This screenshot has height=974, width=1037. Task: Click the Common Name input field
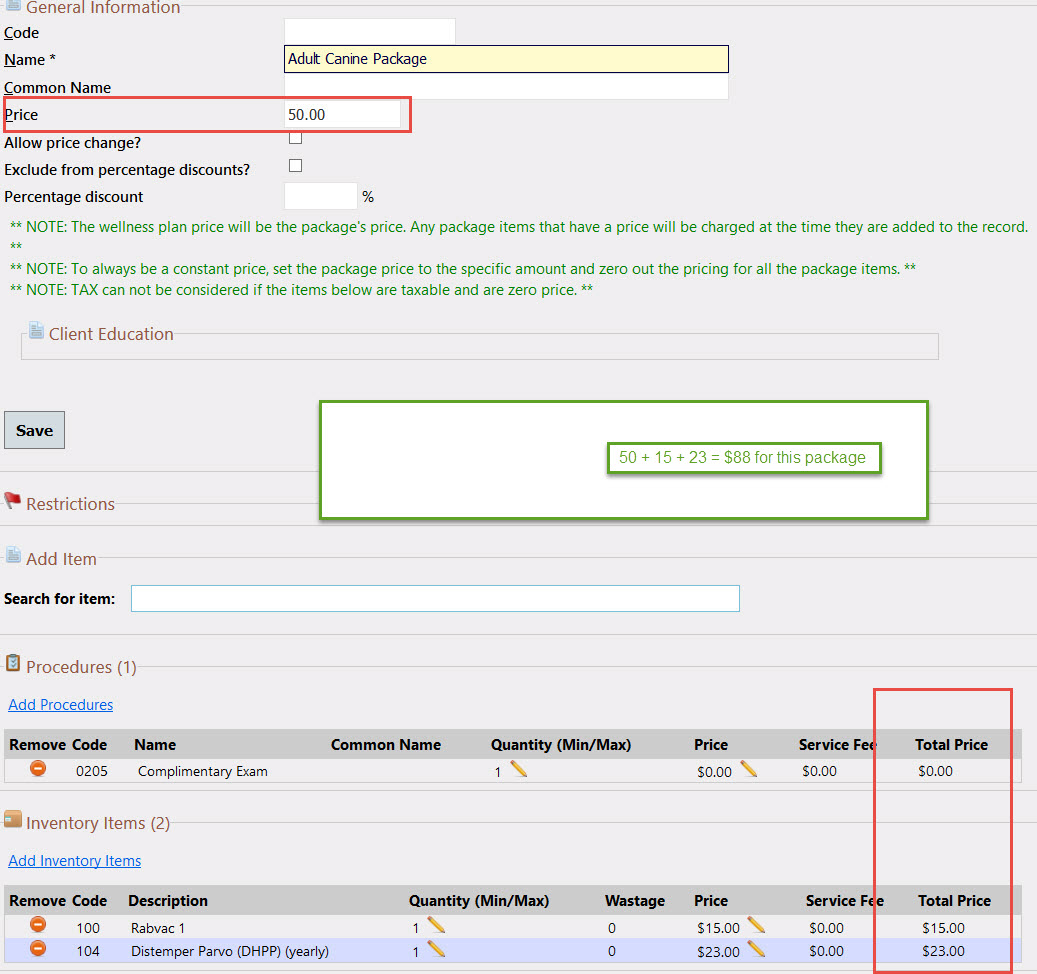(507, 87)
